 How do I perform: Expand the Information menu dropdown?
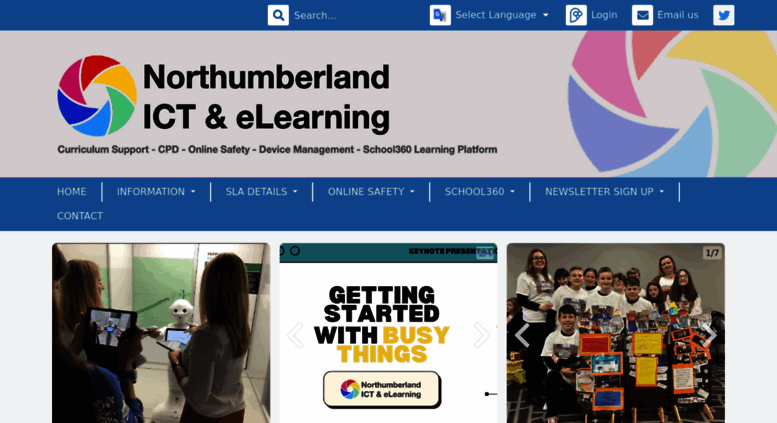point(156,192)
